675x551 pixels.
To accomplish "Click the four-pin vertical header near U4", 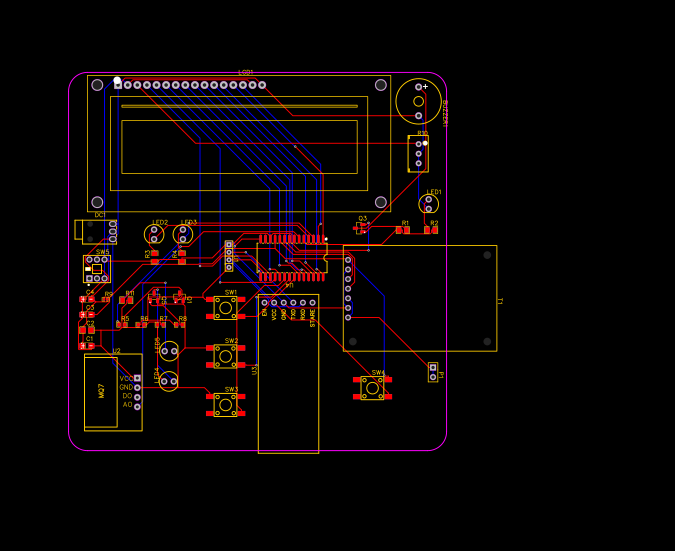I will tap(229, 256).
